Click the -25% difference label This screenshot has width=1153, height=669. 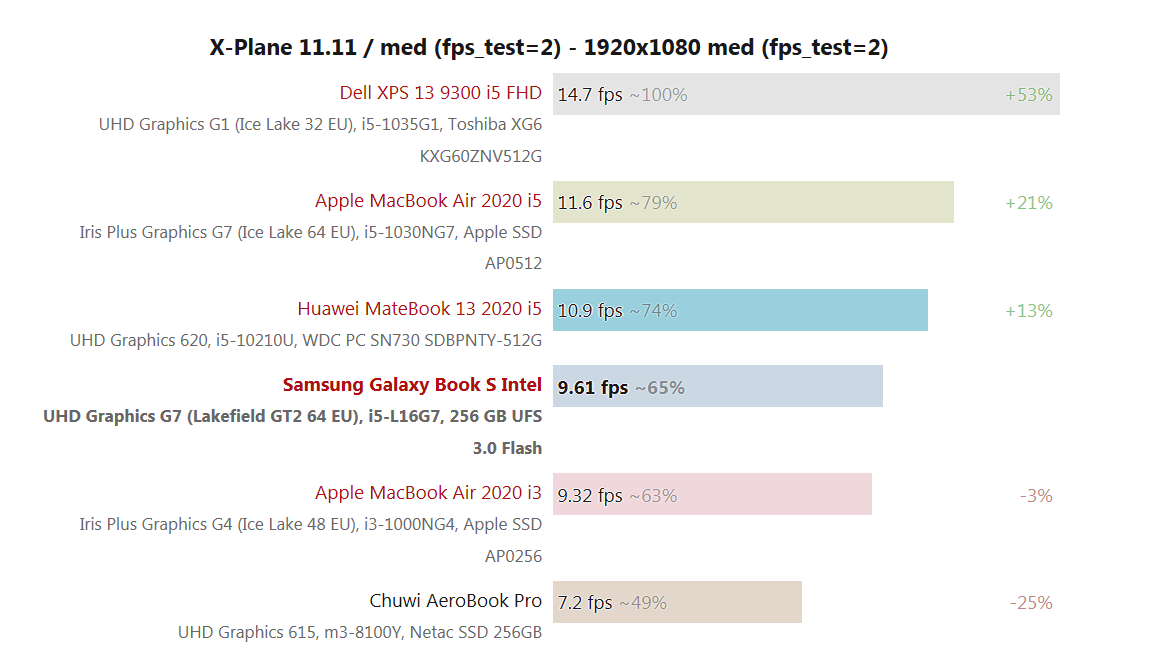pyautogui.click(x=1031, y=603)
